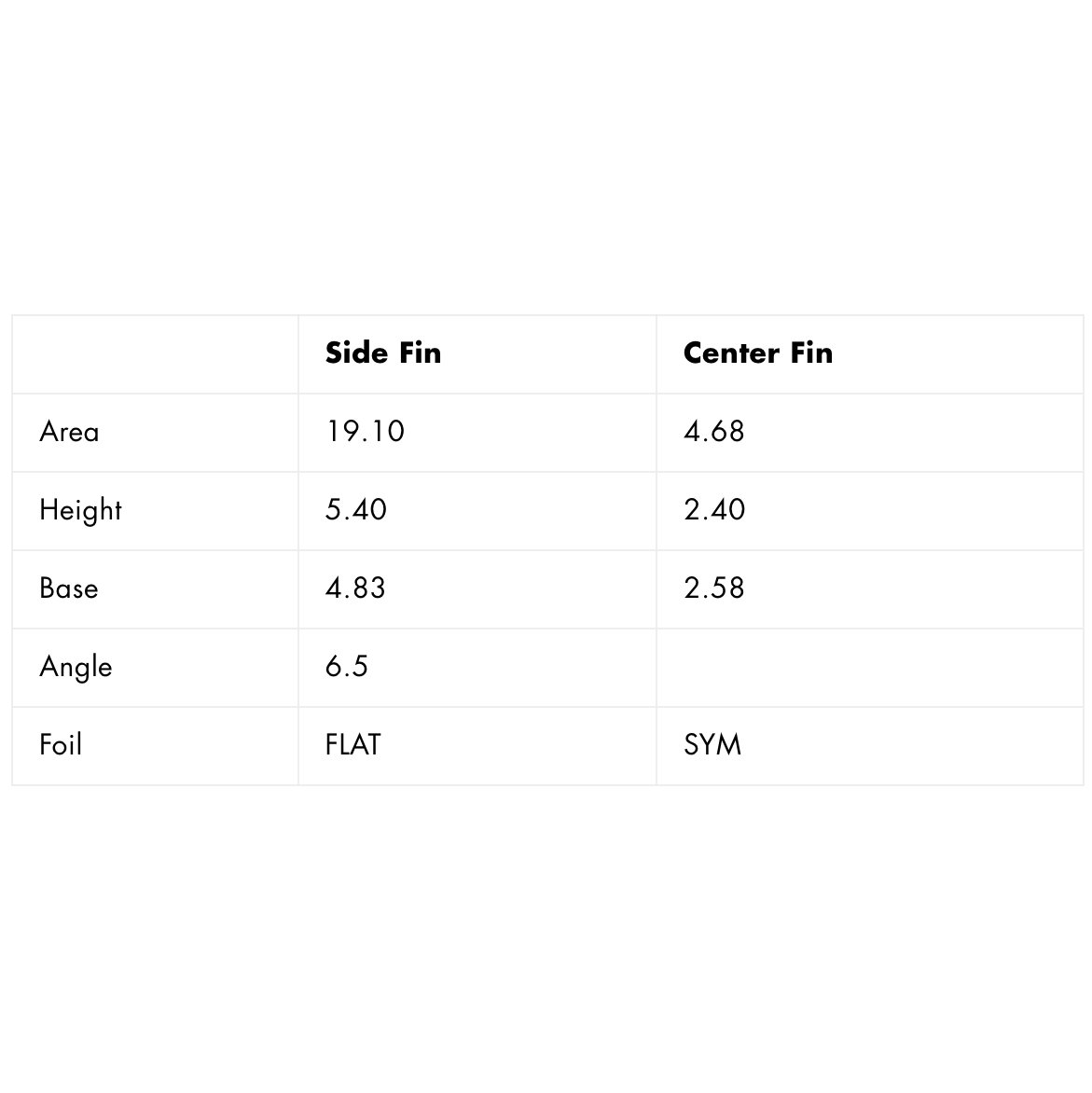Viewport: 1092px width, 1093px height.
Task: Select the Height row label
Action: [x=80, y=510]
